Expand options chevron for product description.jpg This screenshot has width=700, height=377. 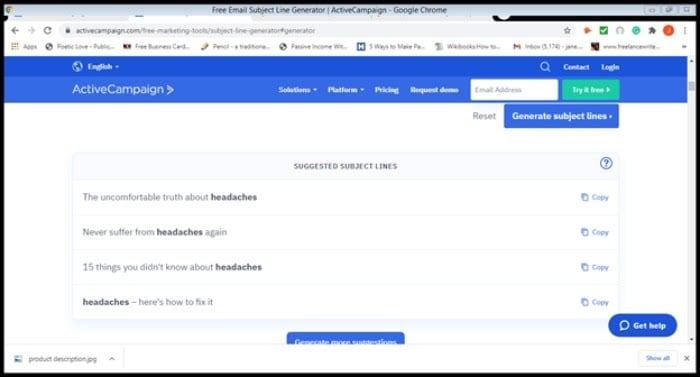[112, 359]
